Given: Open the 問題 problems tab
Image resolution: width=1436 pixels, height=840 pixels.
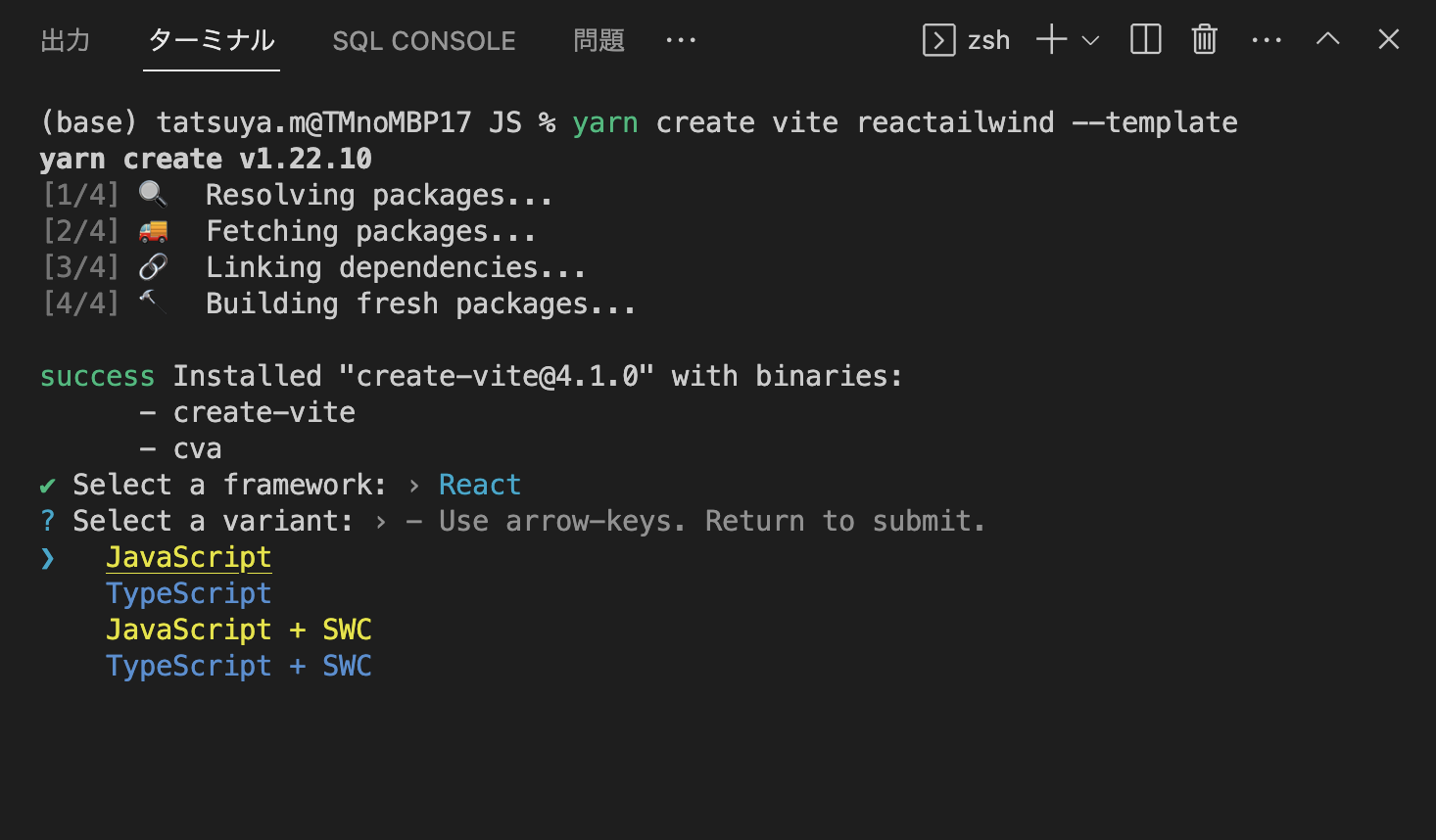Looking at the screenshot, I should [598, 40].
